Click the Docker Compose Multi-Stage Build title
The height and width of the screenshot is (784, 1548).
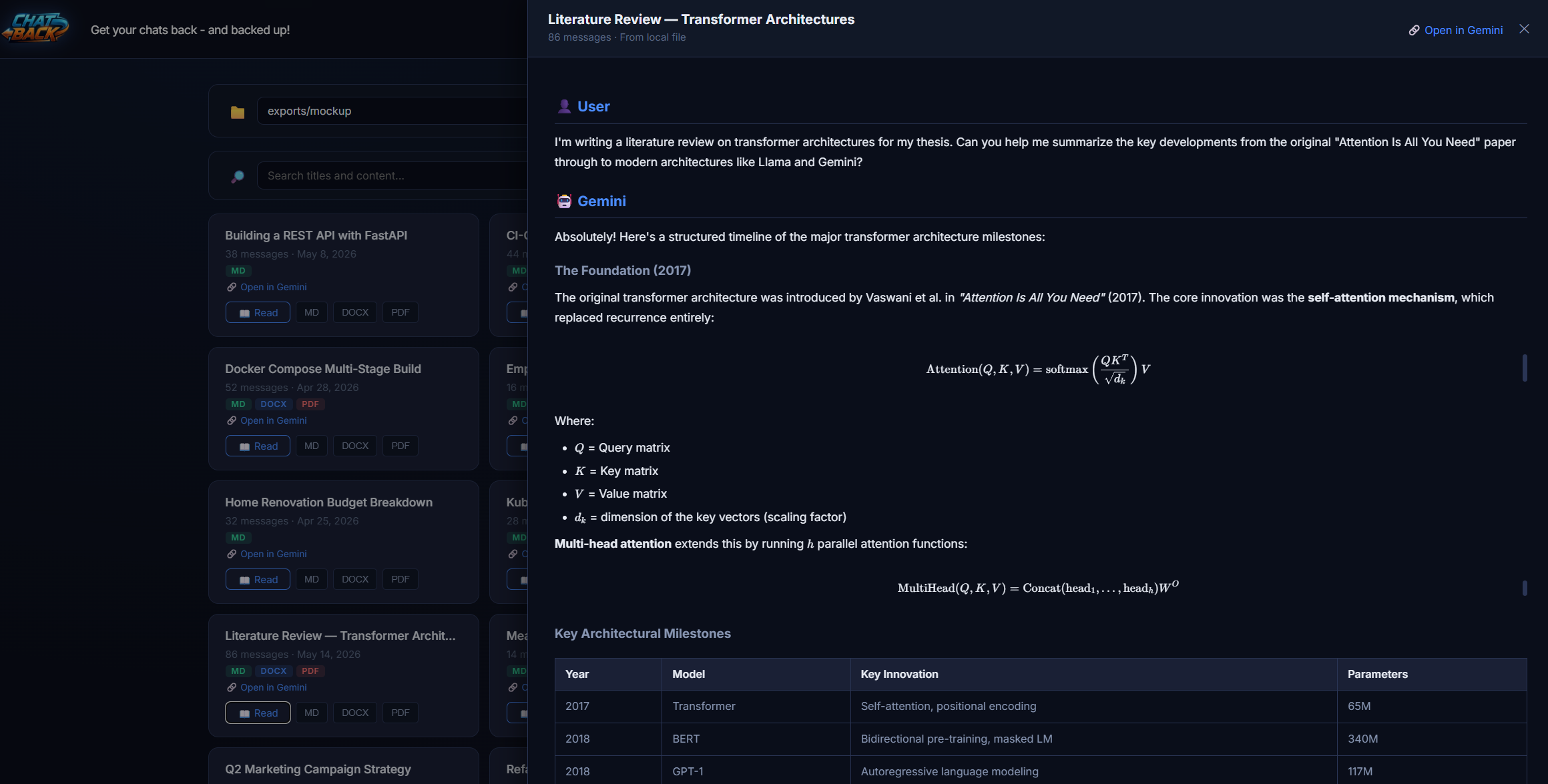tap(323, 369)
